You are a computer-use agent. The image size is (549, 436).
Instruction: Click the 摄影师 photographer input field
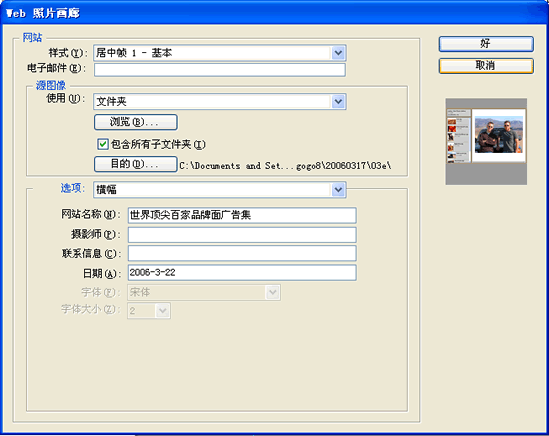(x=242, y=235)
